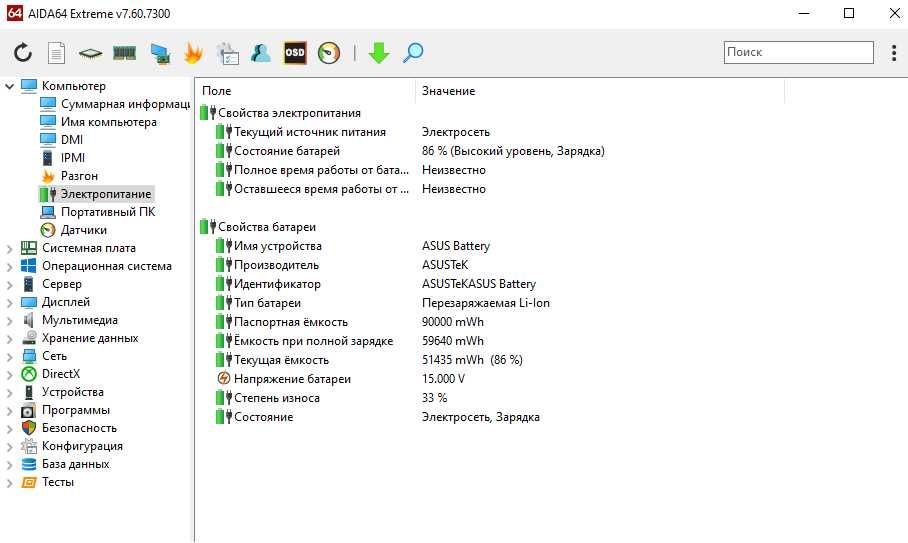Open the sensor gauge toolbar icon
This screenshot has height=543, width=908.
tap(329, 53)
